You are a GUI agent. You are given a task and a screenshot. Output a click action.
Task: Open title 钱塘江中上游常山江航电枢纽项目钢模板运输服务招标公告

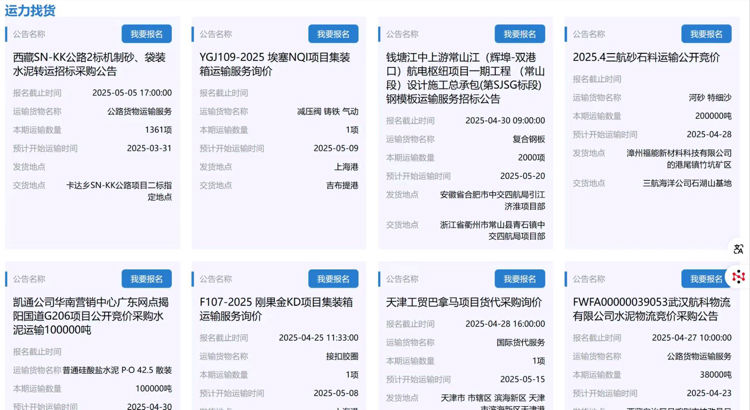point(465,78)
